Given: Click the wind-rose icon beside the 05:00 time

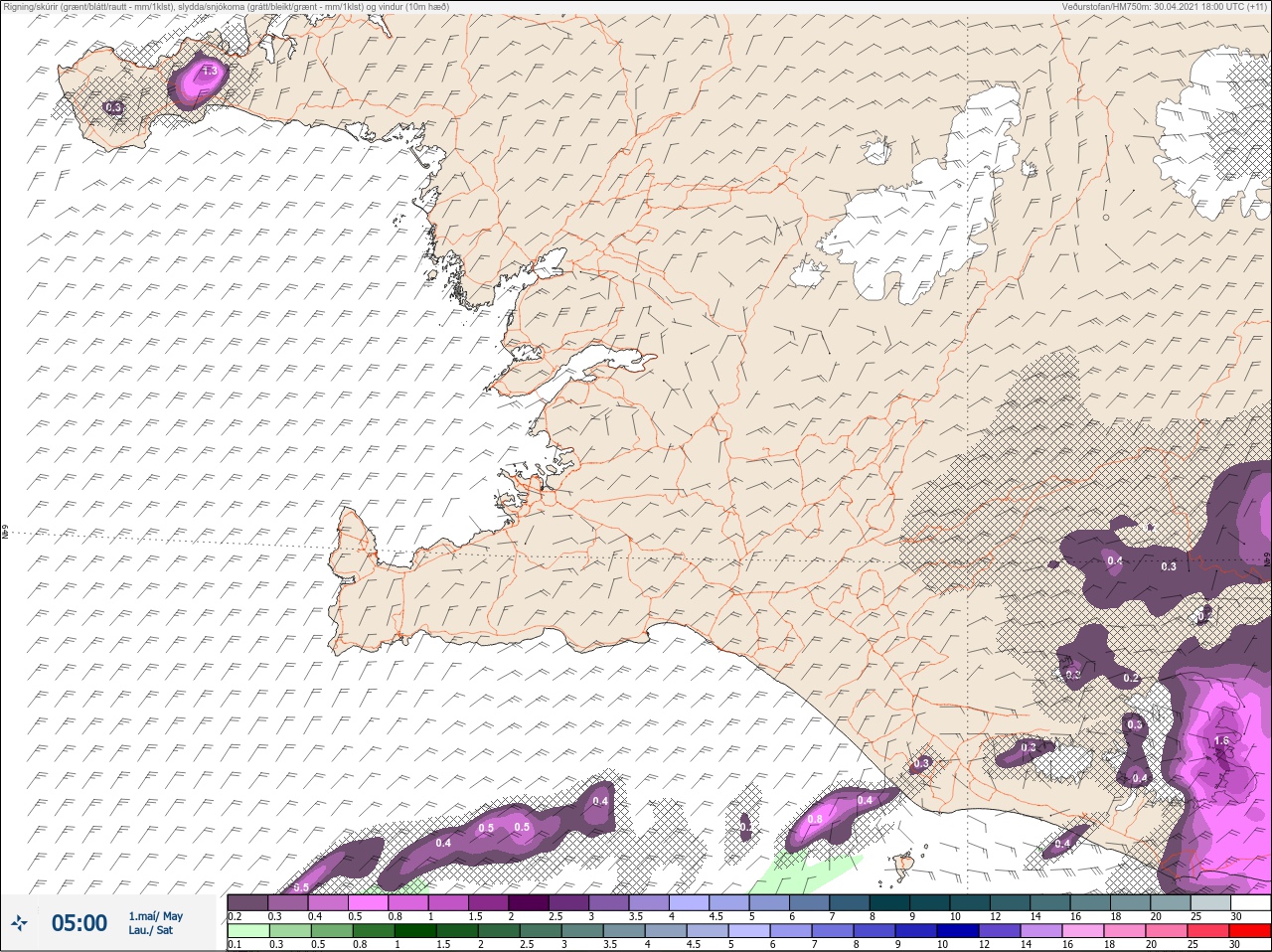Looking at the screenshot, I should tap(20, 923).
